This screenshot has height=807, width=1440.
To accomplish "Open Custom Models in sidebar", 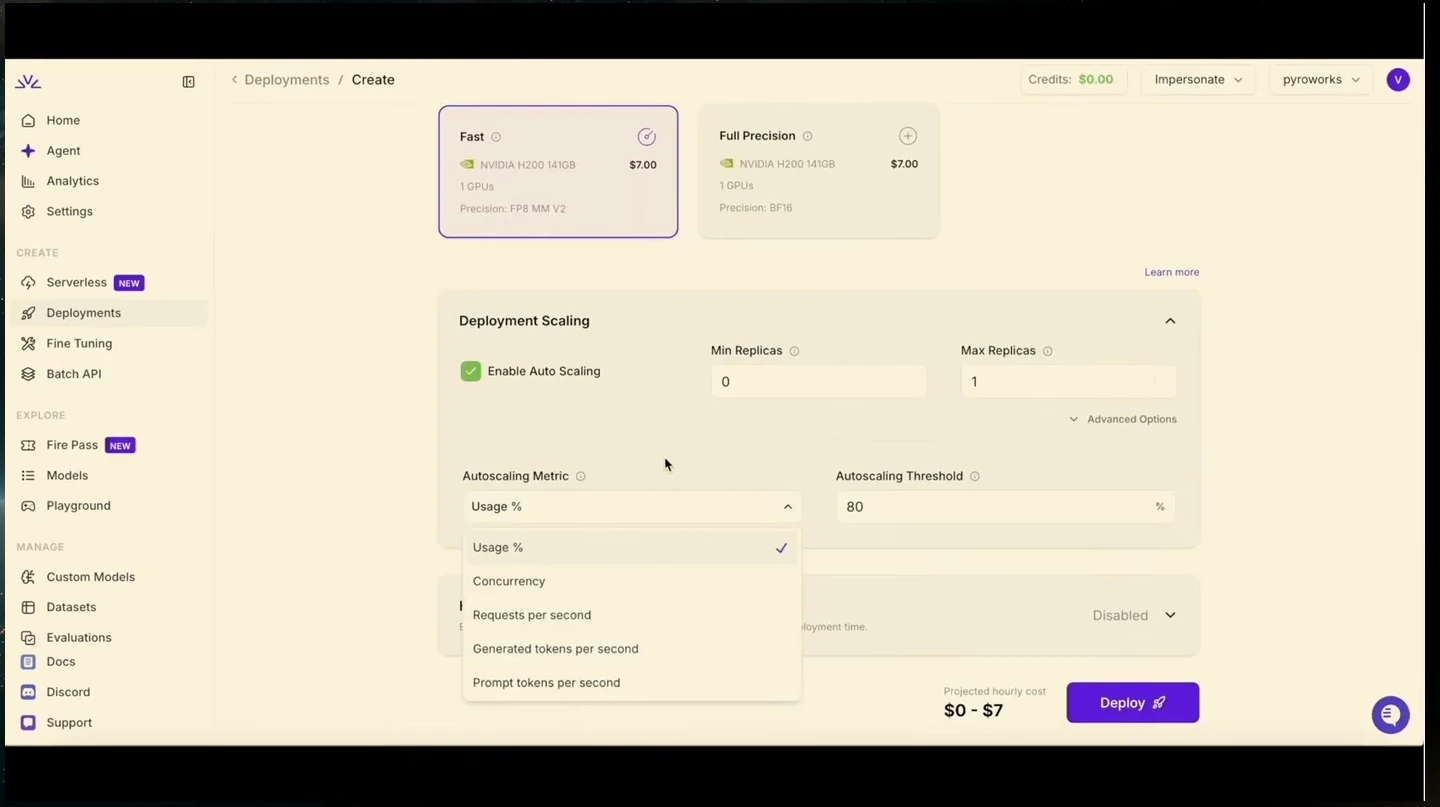I will pyautogui.click(x=91, y=577).
